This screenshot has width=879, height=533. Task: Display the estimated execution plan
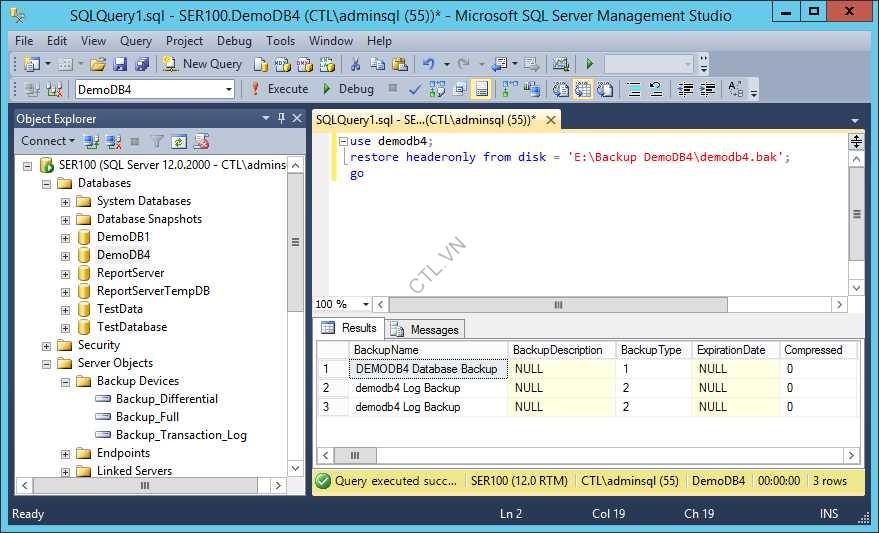coord(437,90)
